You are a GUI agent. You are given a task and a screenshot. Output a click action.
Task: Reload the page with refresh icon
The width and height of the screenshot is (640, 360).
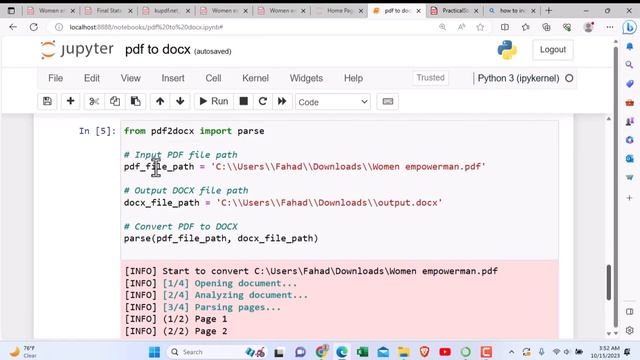pyautogui.click(x=33, y=27)
